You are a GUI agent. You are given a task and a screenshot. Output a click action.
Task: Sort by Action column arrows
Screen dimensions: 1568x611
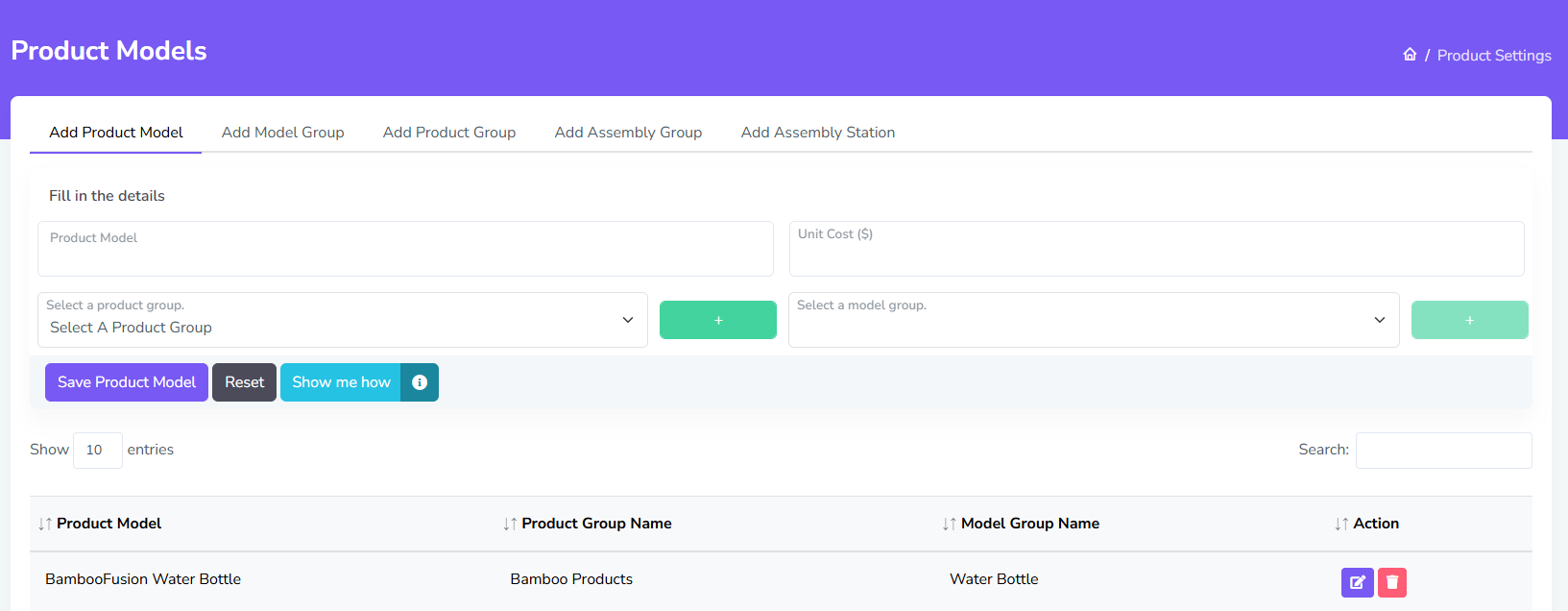[x=1341, y=524]
